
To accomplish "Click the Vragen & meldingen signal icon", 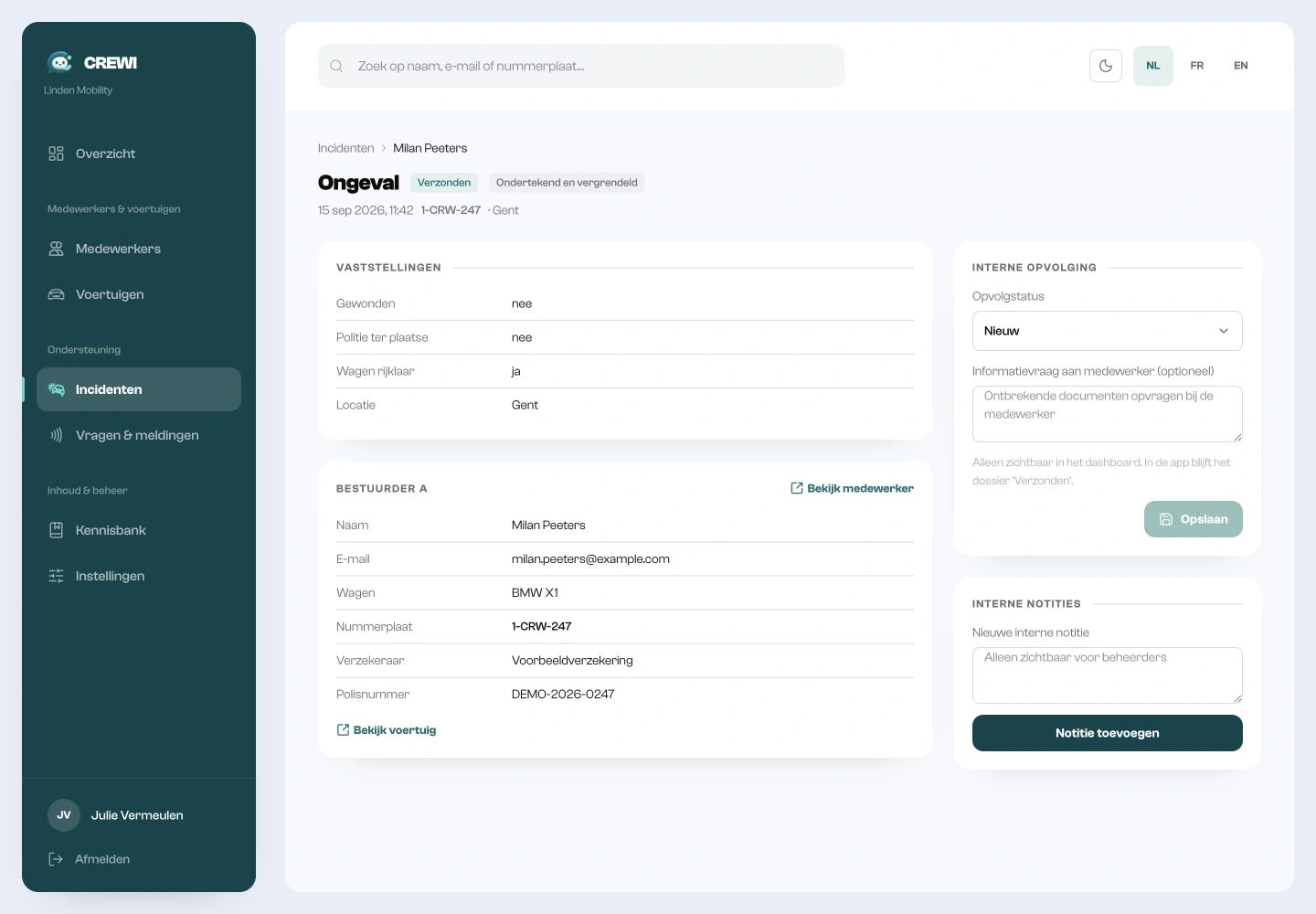I will point(57,435).
